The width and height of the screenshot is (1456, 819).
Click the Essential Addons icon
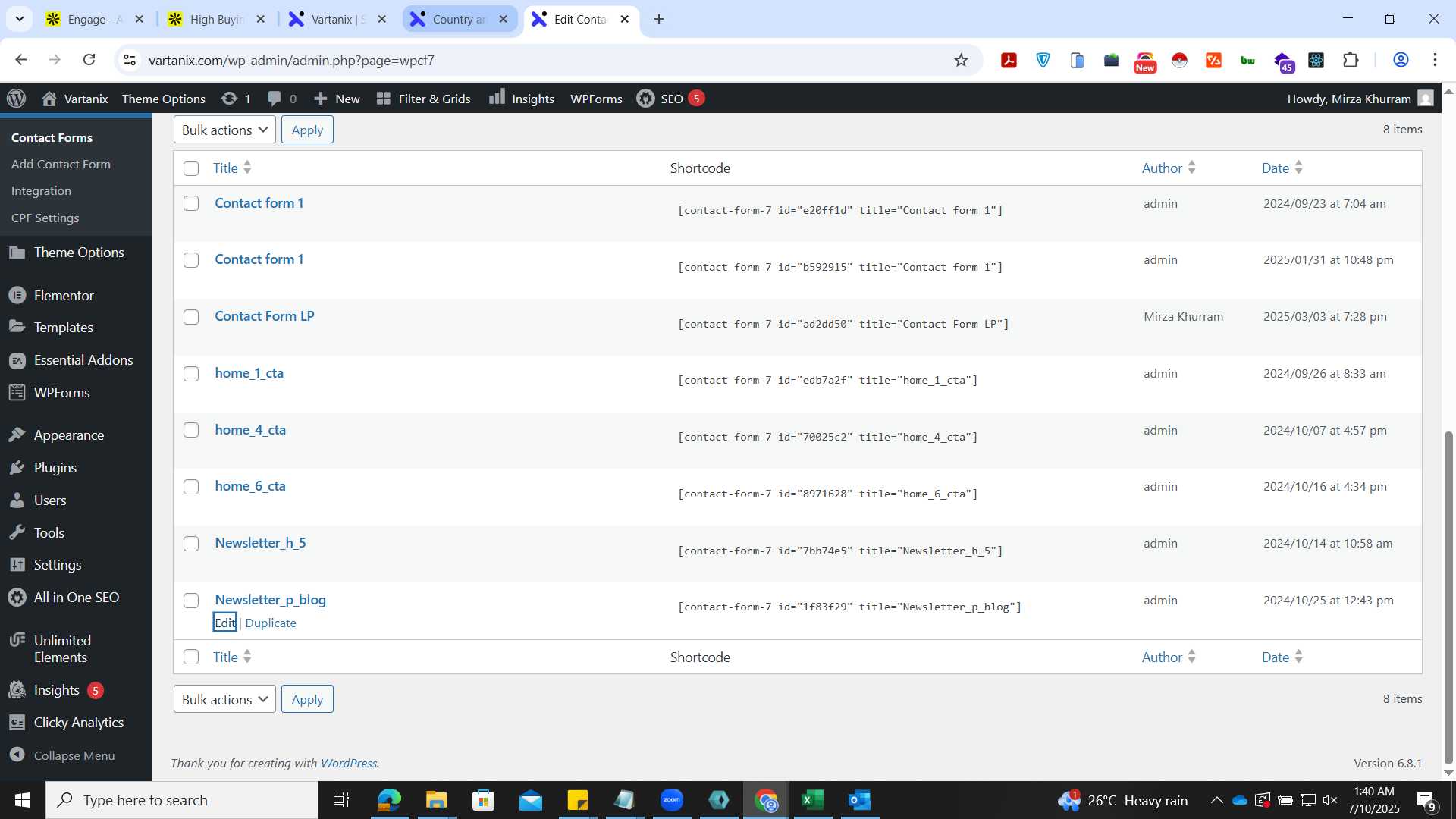coord(17,360)
